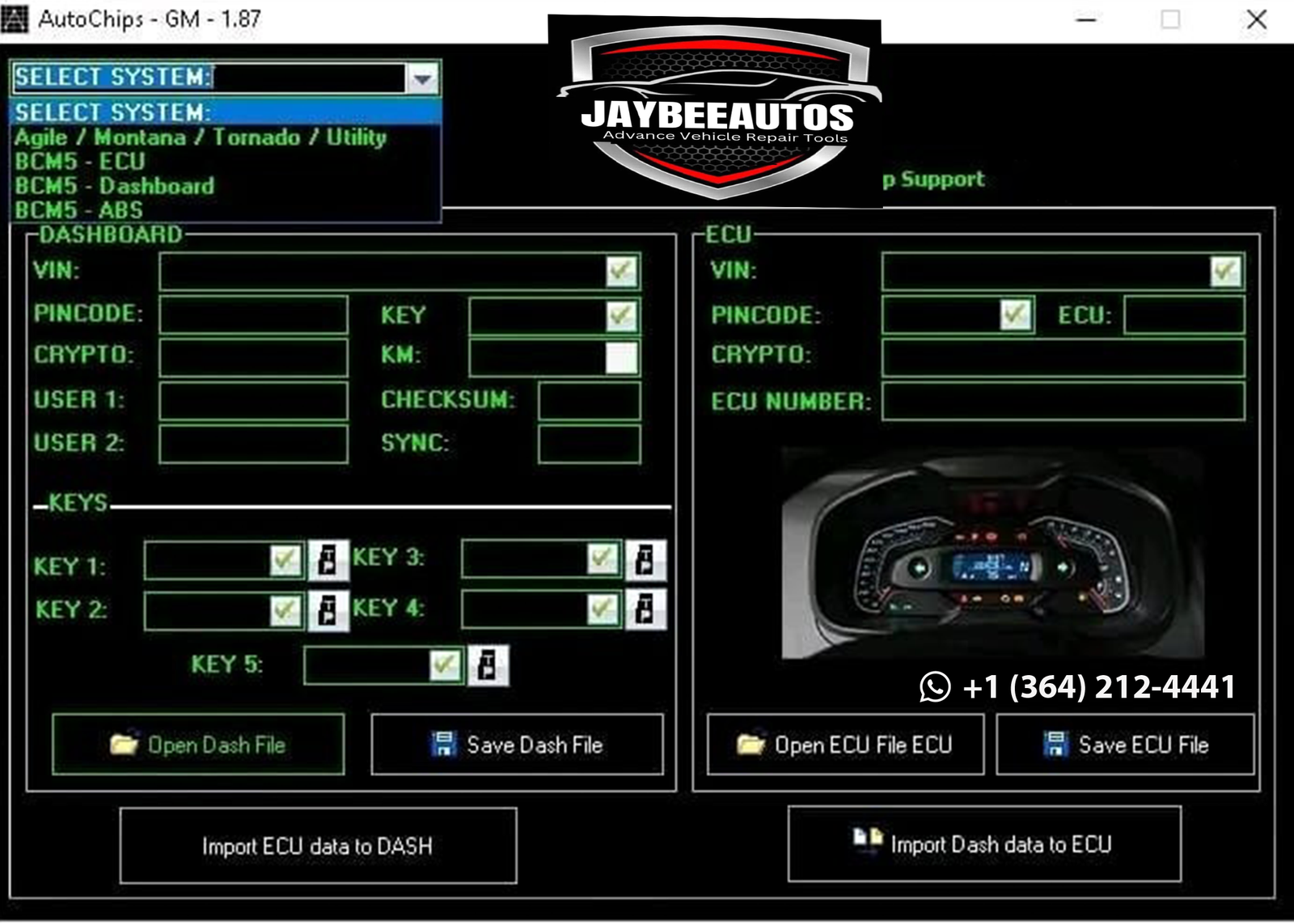Pick BCM5 - ECU in the list
Viewport: 1294px width, 924px height.
coord(80,162)
